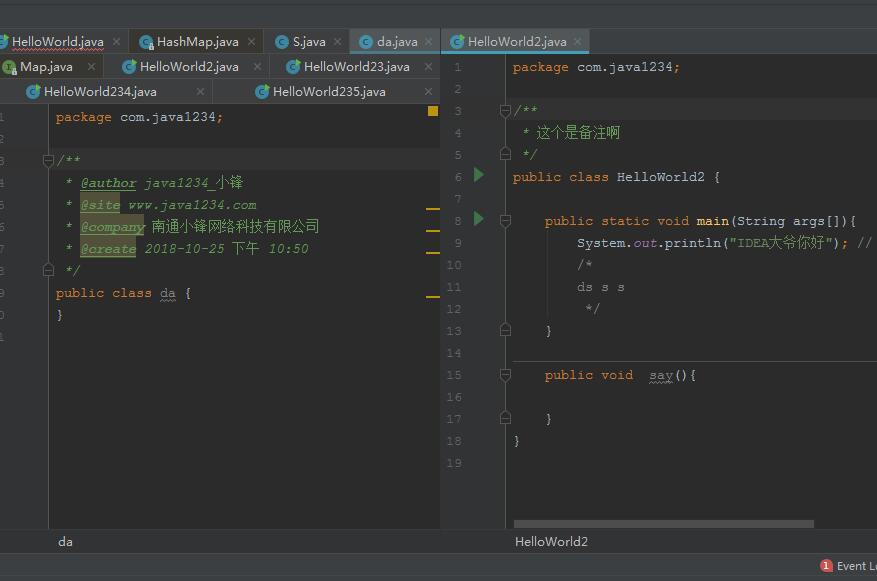The width and height of the screenshot is (877, 581).
Task: Click the yellow inspection warning indicator square
Action: [433, 111]
